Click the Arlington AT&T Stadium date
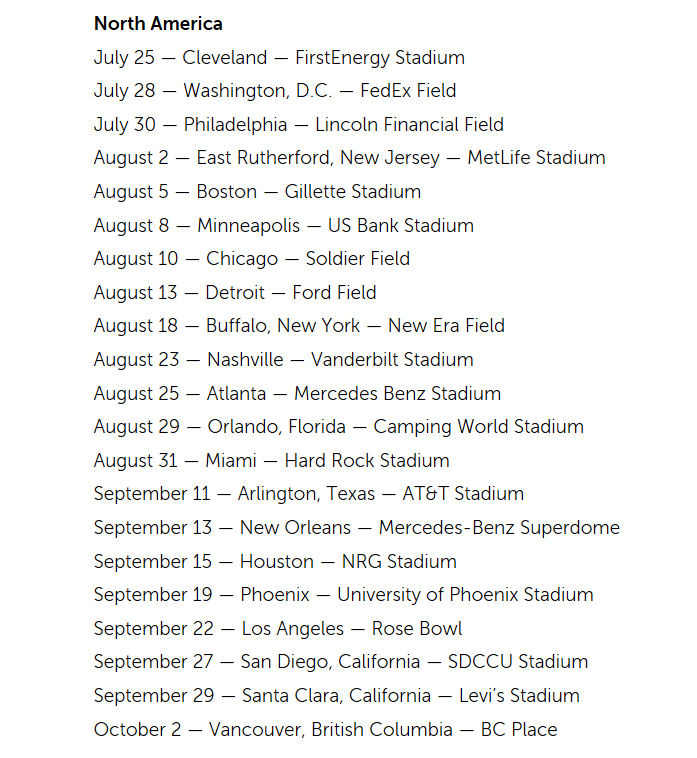Viewport: 697px width, 758px height. click(x=309, y=494)
